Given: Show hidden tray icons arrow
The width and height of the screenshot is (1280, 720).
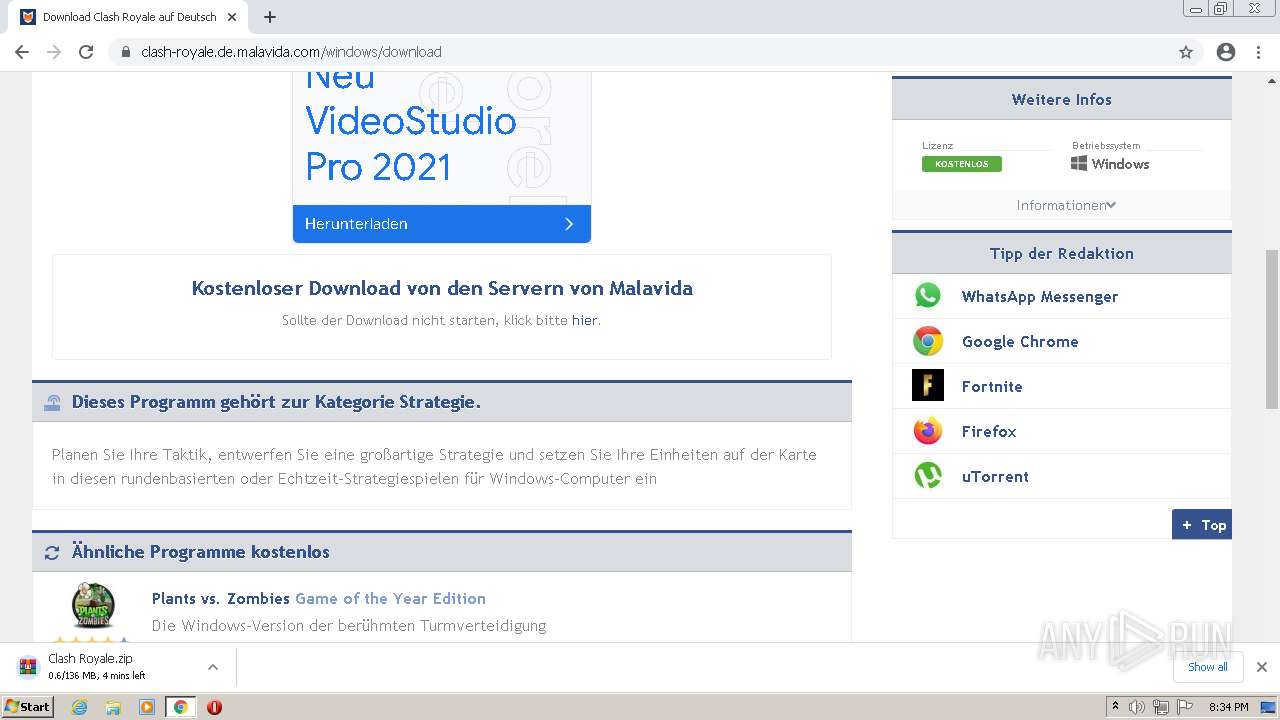Looking at the screenshot, I should tap(1115, 707).
